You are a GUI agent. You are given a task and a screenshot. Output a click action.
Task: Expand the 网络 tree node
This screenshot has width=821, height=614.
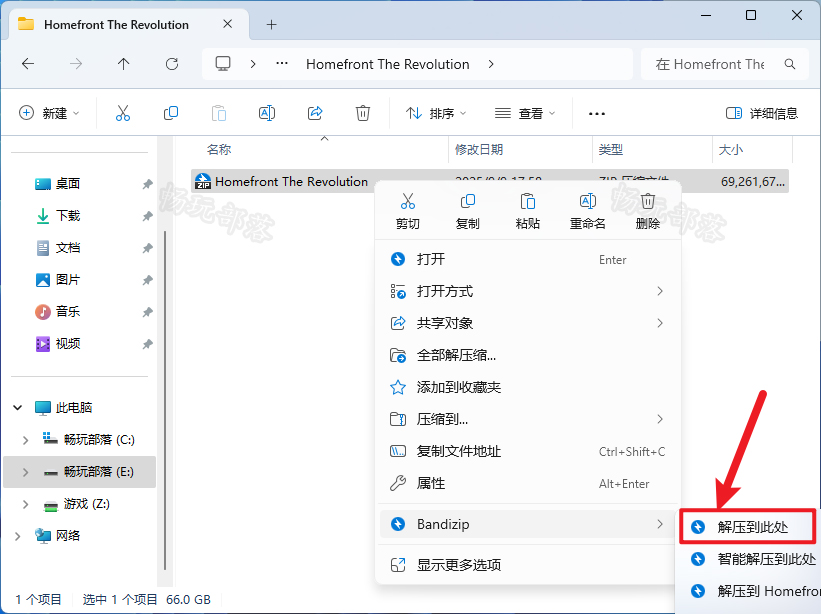click(18, 536)
